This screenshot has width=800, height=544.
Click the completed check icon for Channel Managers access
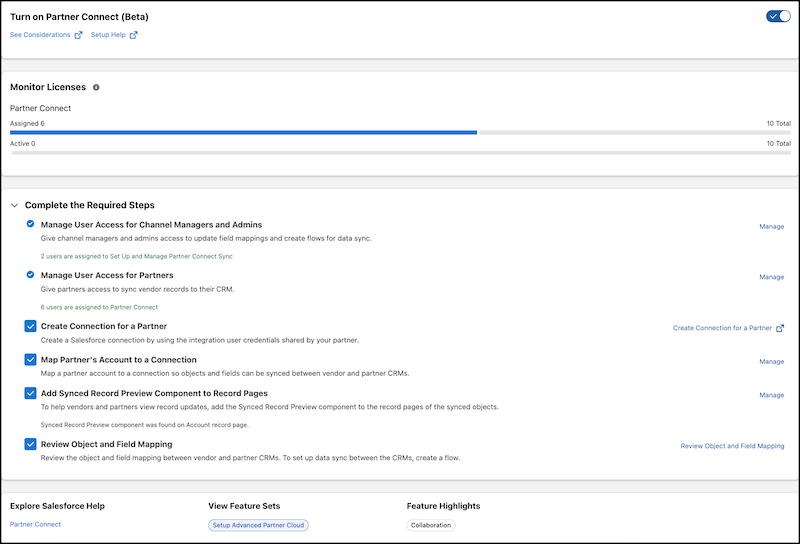(x=30, y=224)
